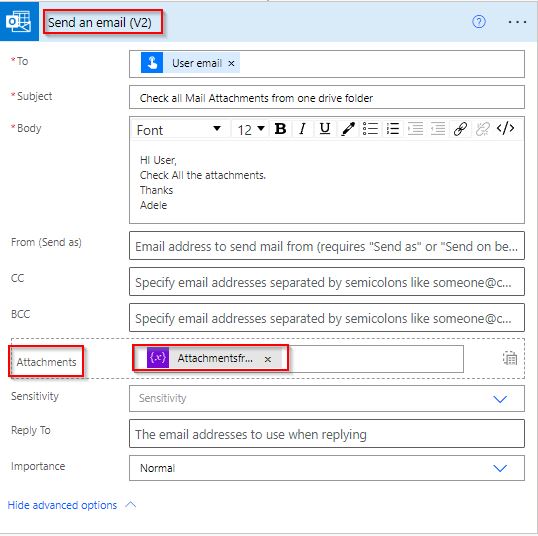The width and height of the screenshot is (538, 536).
Task: Click the 'Adele' signature line
Action: (x=153, y=205)
